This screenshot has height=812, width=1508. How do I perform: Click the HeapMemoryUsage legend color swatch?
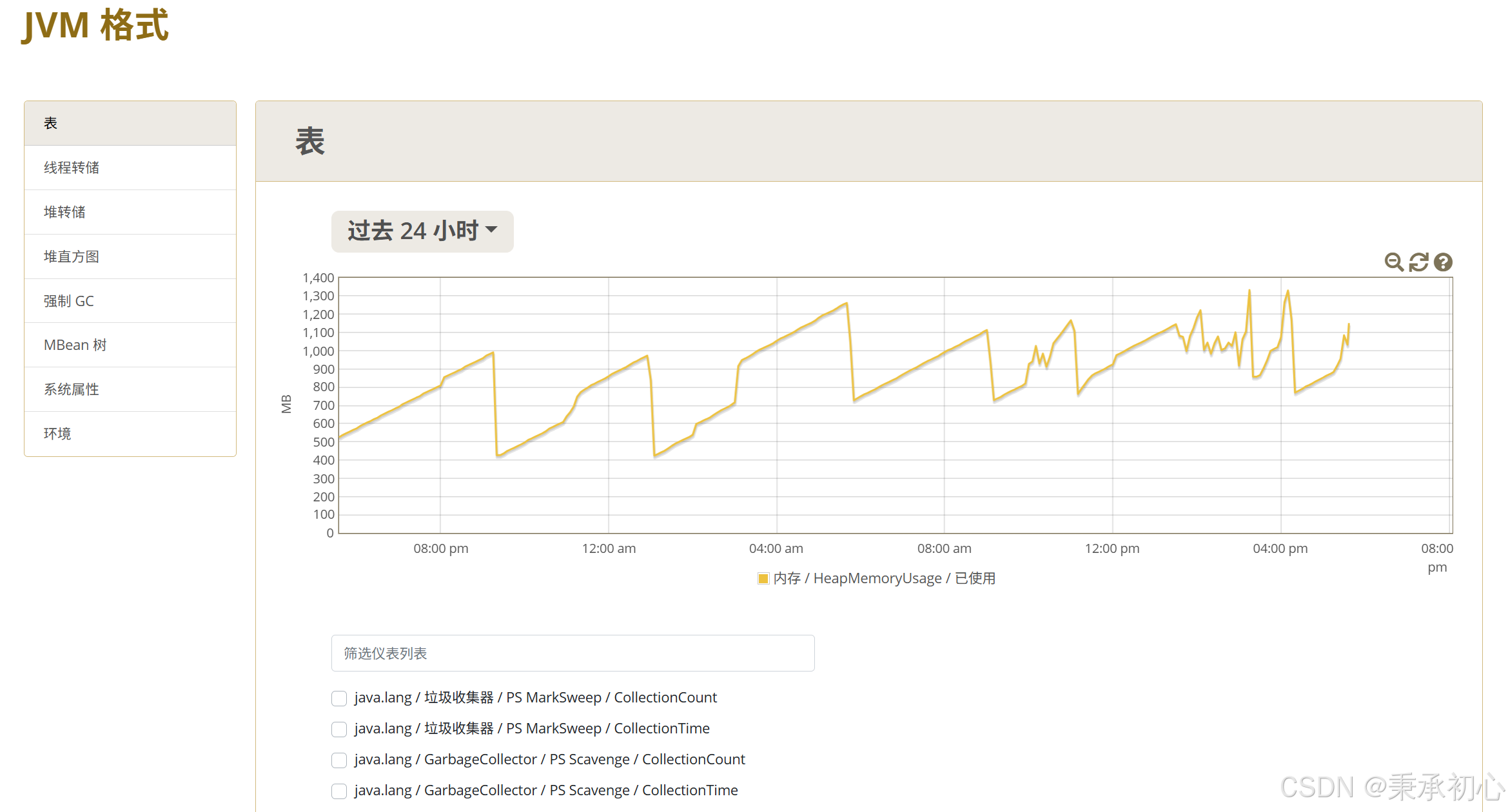763,579
